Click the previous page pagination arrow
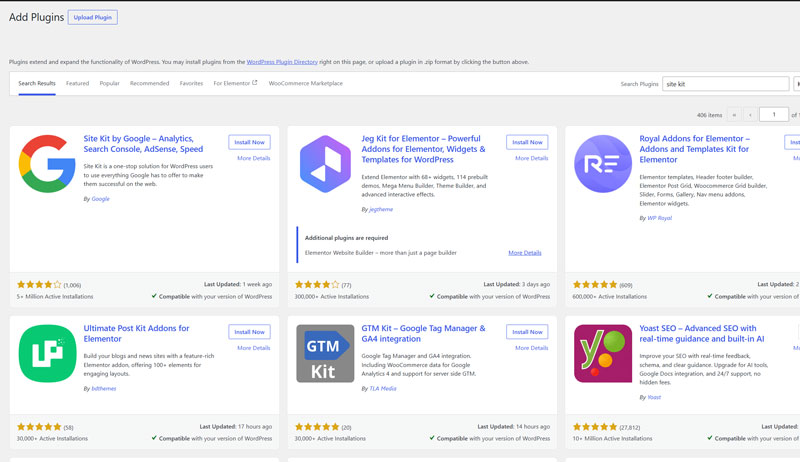 tap(750, 115)
